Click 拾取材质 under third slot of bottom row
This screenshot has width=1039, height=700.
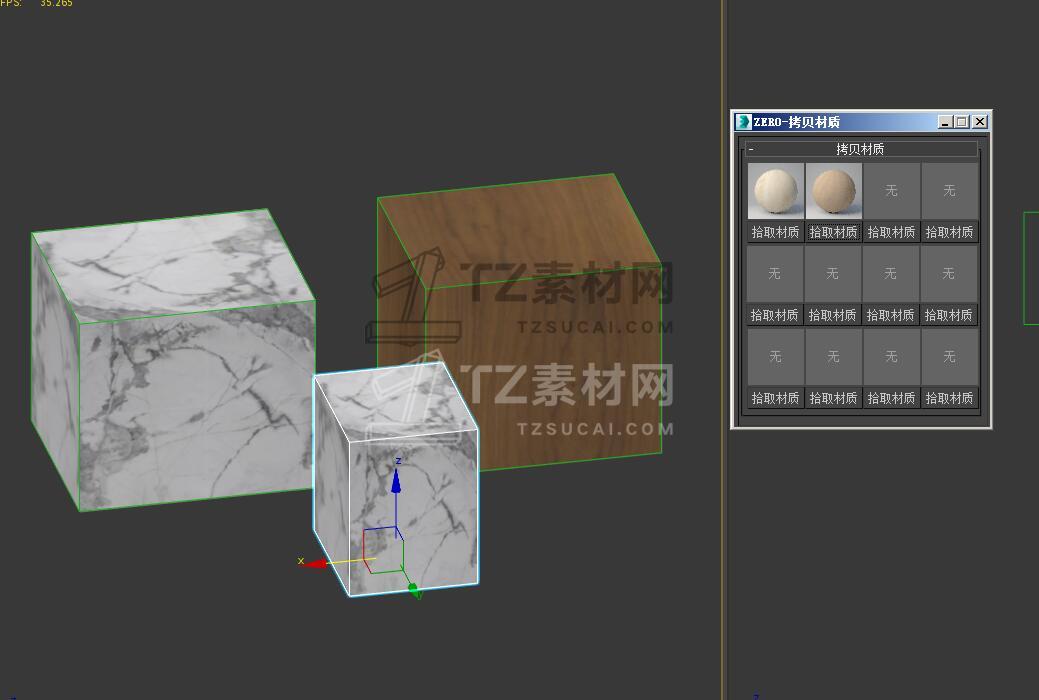click(891, 398)
